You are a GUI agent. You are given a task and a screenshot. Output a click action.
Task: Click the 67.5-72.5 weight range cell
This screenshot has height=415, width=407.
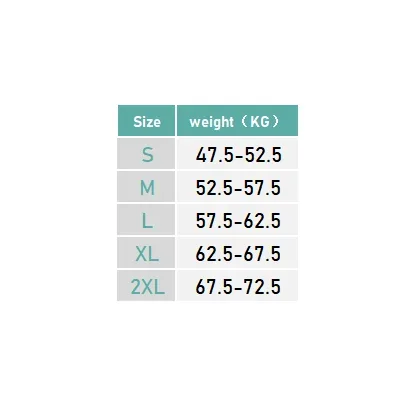pyautogui.click(x=237, y=286)
